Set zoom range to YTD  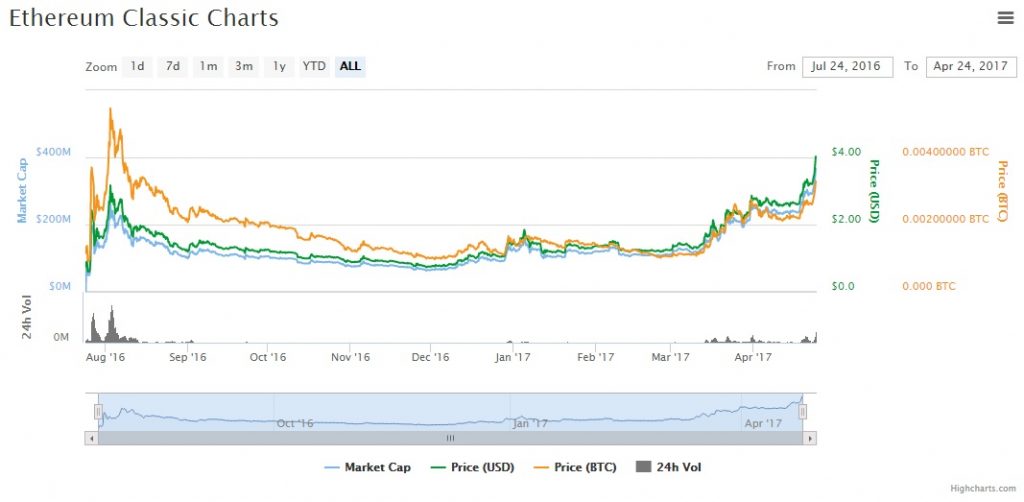click(x=314, y=67)
